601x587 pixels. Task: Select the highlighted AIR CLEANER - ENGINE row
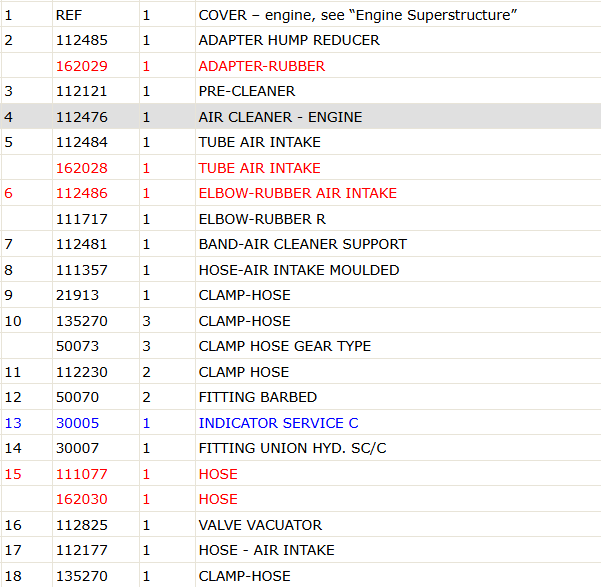300,117
